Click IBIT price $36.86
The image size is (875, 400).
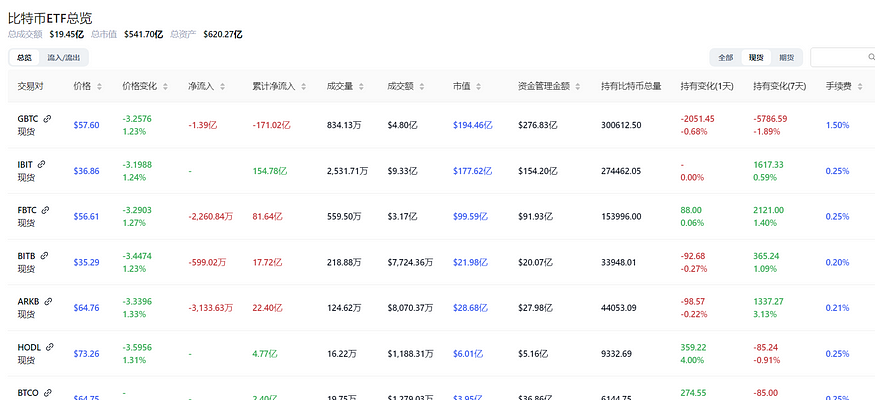coord(86,171)
